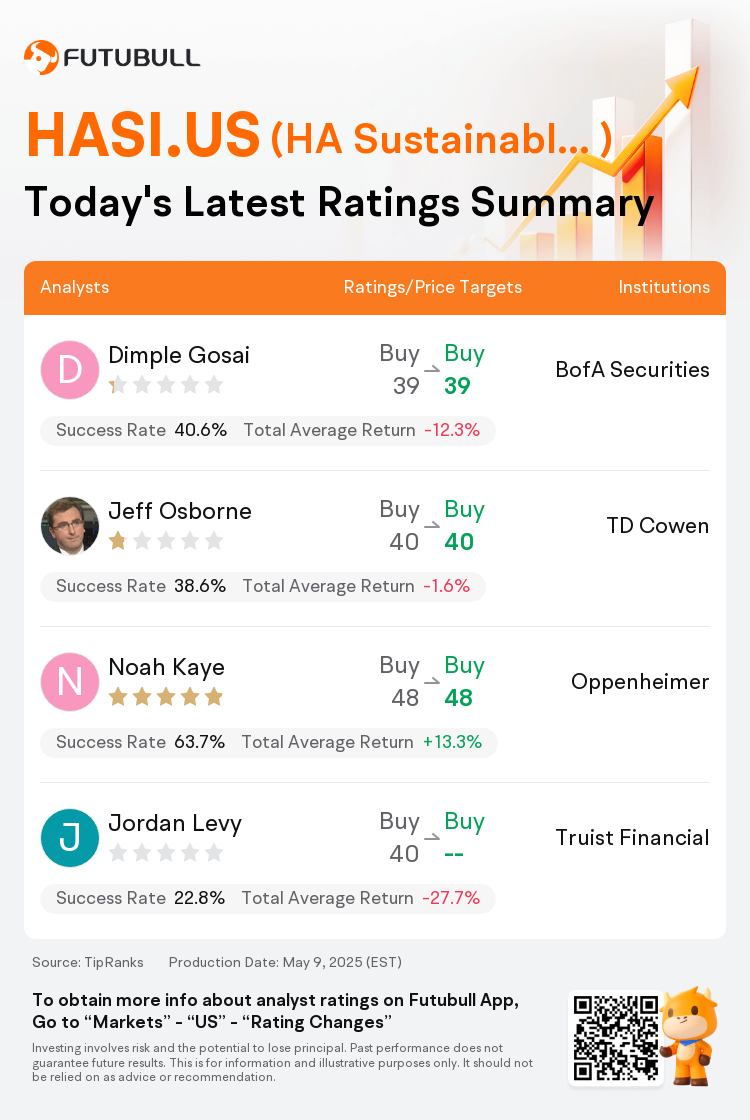750x1120 pixels.
Task: Select the Ratings/Price Targets column header
Action: click(433, 287)
